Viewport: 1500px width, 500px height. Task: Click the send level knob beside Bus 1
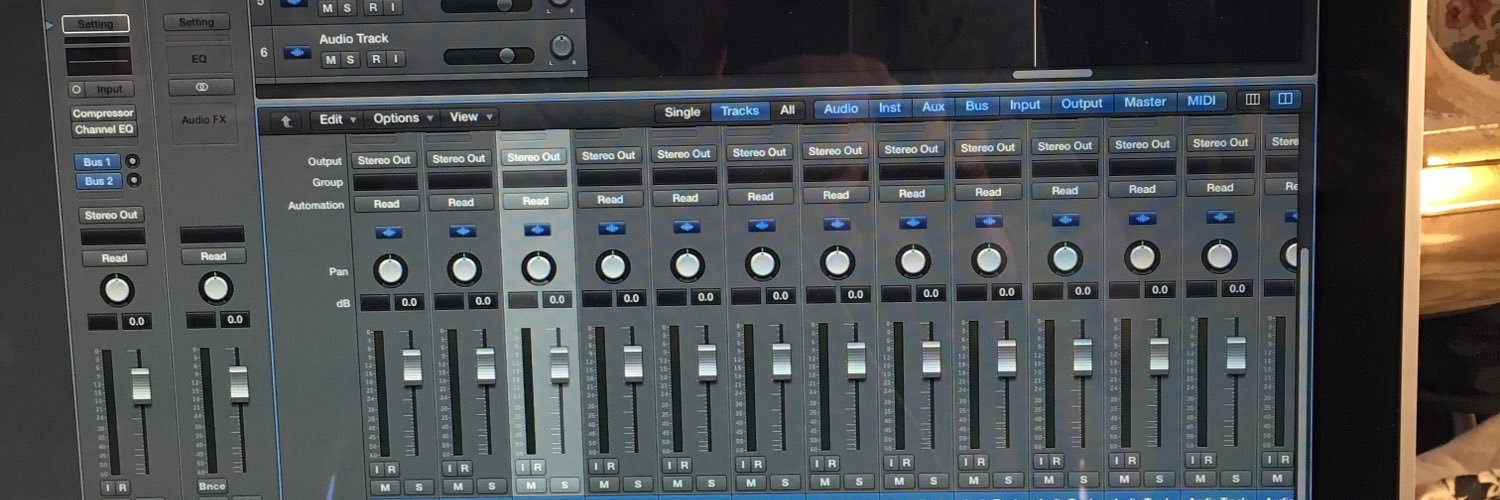pos(133,161)
